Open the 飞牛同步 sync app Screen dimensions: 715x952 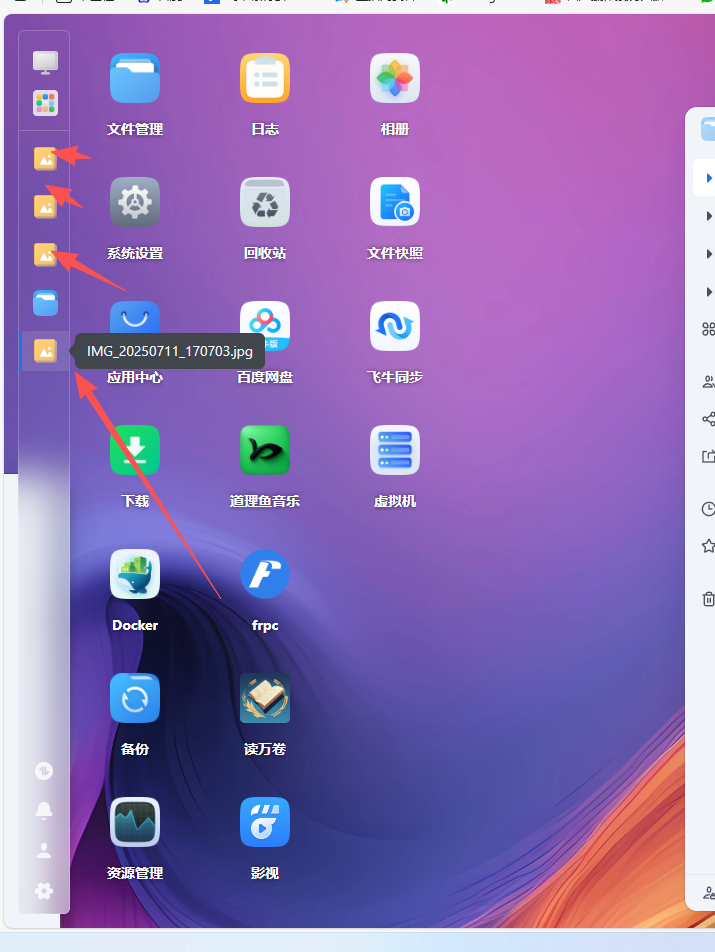pos(395,326)
